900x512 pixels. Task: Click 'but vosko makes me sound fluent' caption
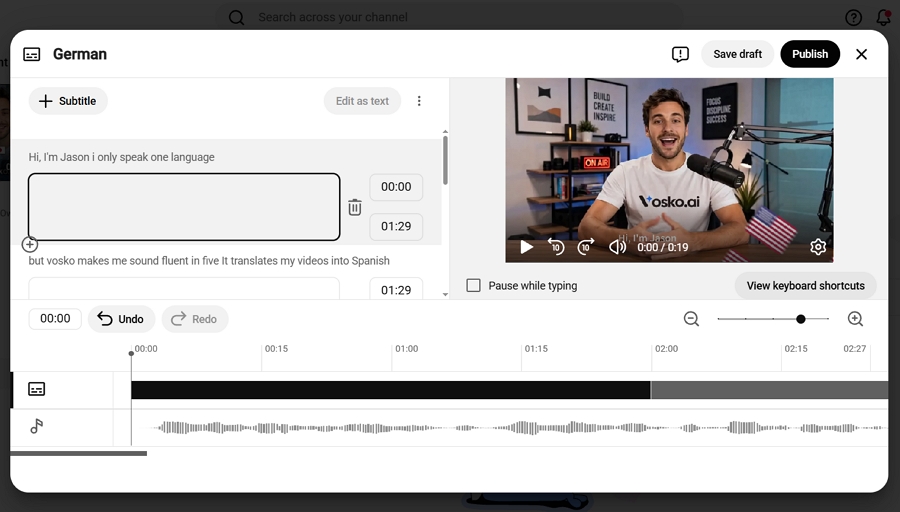coord(209,261)
